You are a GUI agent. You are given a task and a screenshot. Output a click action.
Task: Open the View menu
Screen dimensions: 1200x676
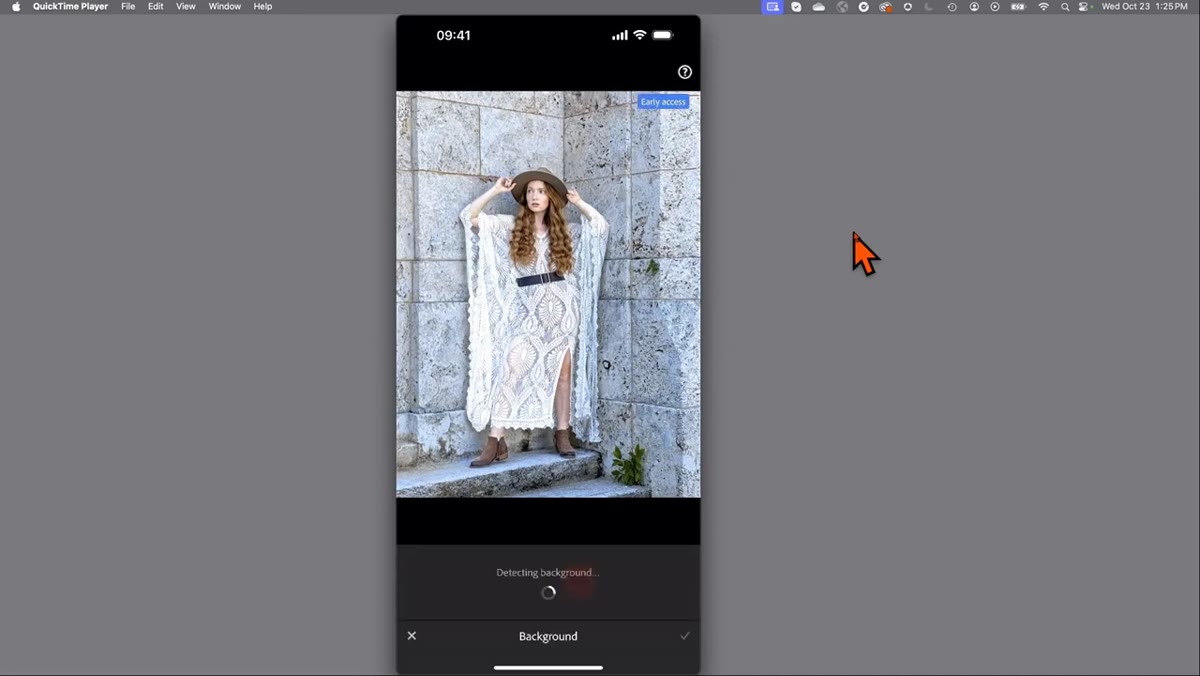186,7
